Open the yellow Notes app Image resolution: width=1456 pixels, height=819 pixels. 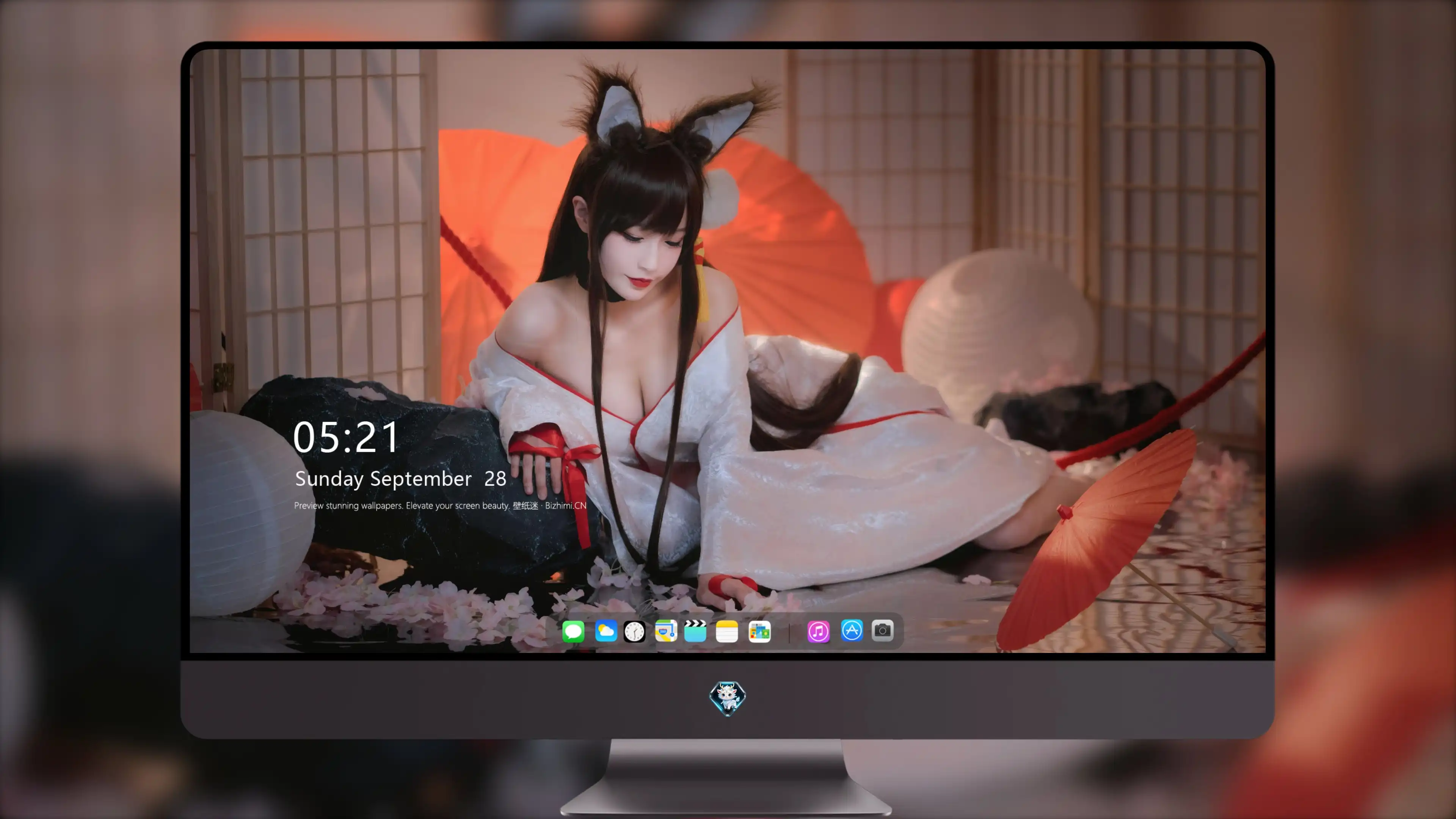point(727,631)
